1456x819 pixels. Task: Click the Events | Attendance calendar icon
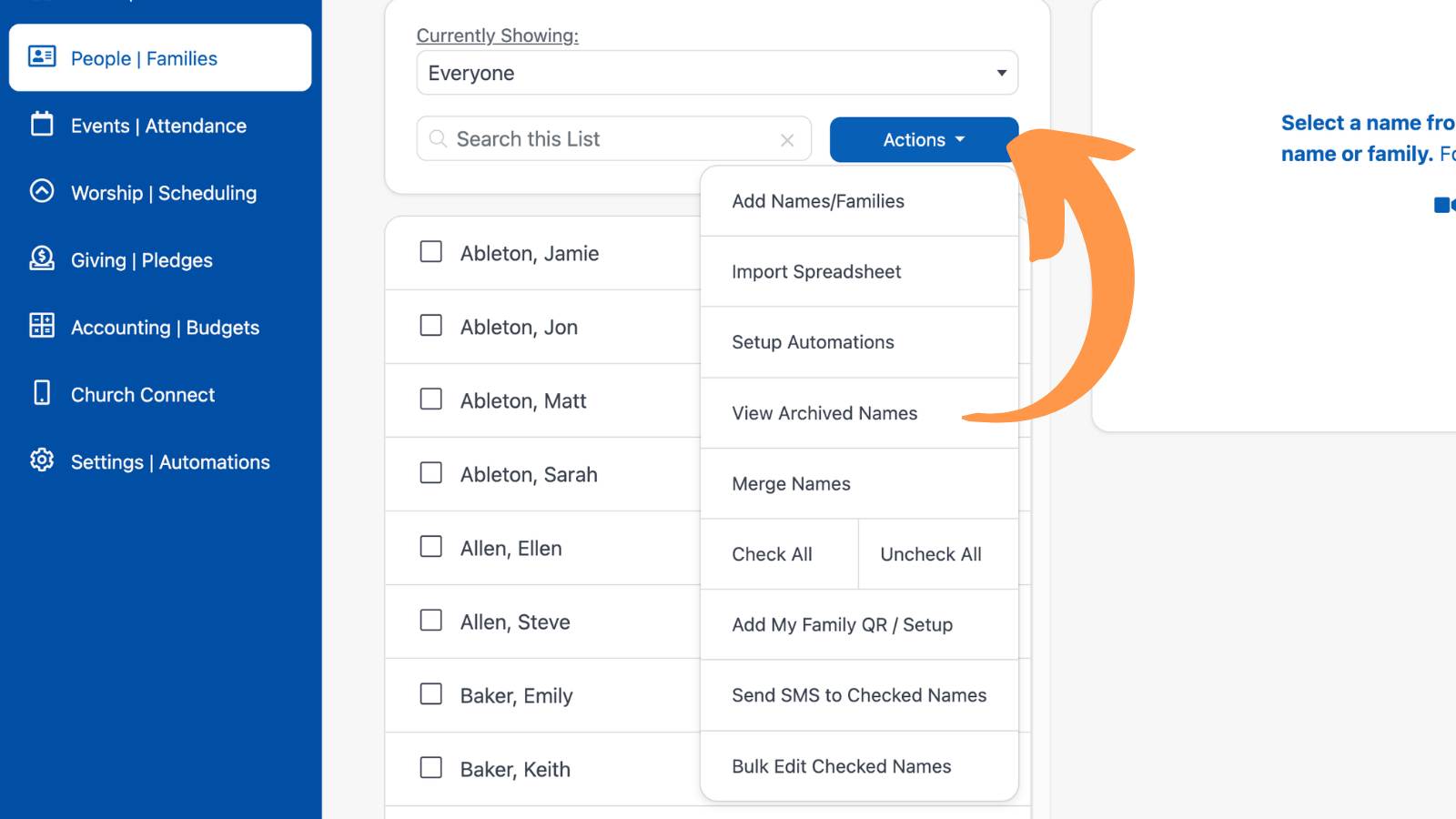42,124
